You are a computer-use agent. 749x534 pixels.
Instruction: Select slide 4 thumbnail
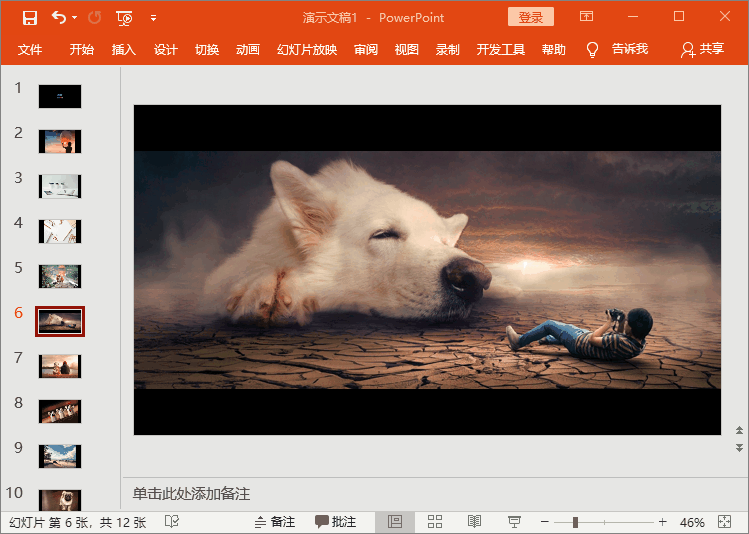pyautogui.click(x=60, y=231)
